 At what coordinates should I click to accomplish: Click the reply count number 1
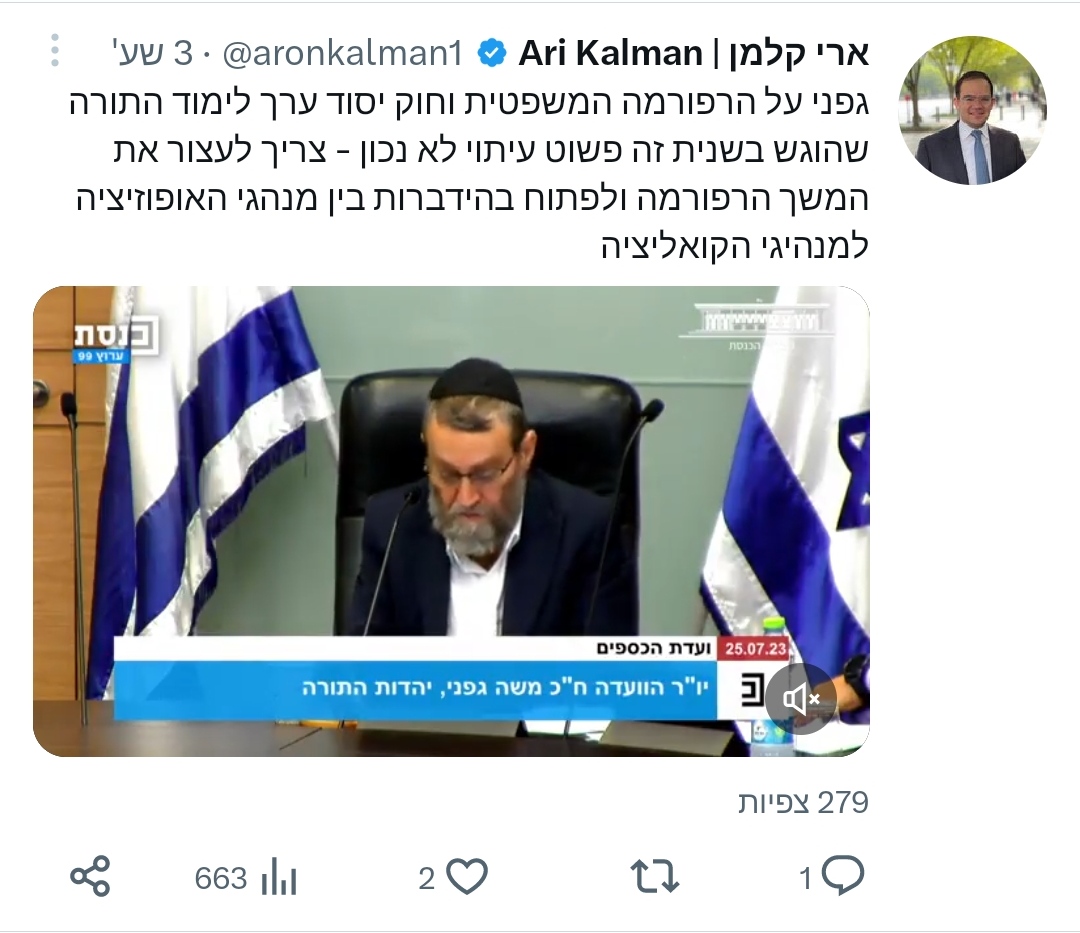point(806,879)
